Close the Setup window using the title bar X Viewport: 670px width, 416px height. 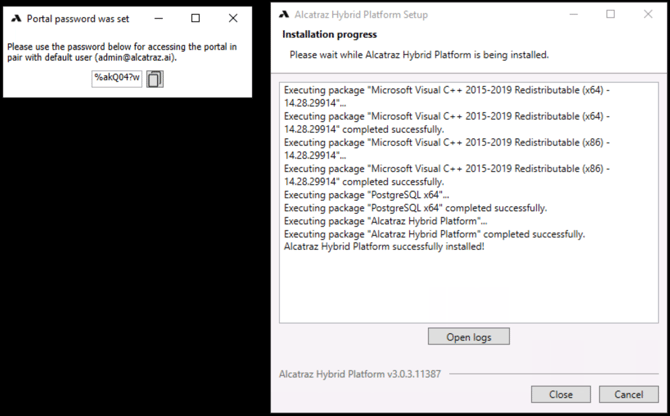point(648,15)
